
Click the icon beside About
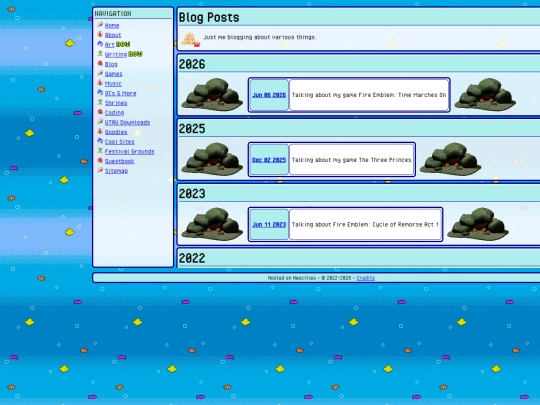(100, 34)
